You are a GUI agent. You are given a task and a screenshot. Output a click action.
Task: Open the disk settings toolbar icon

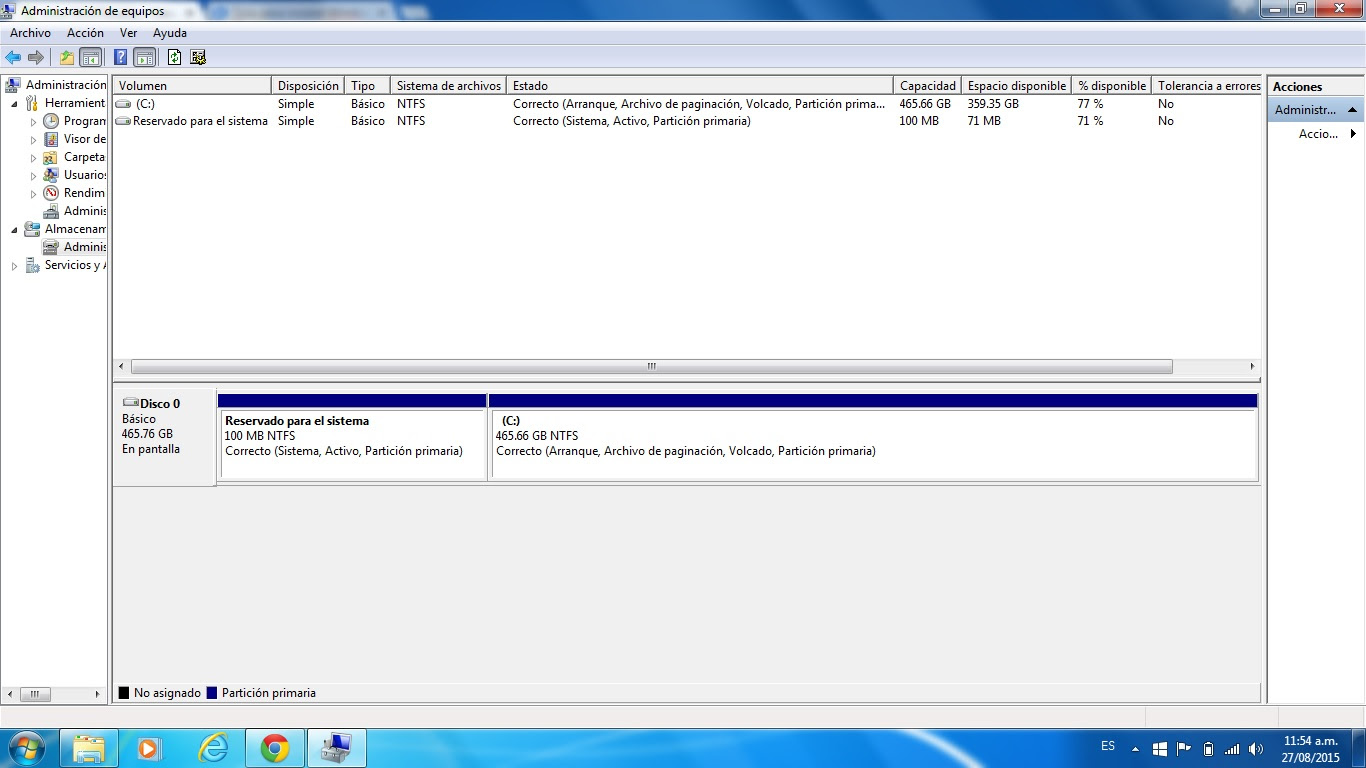[198, 57]
